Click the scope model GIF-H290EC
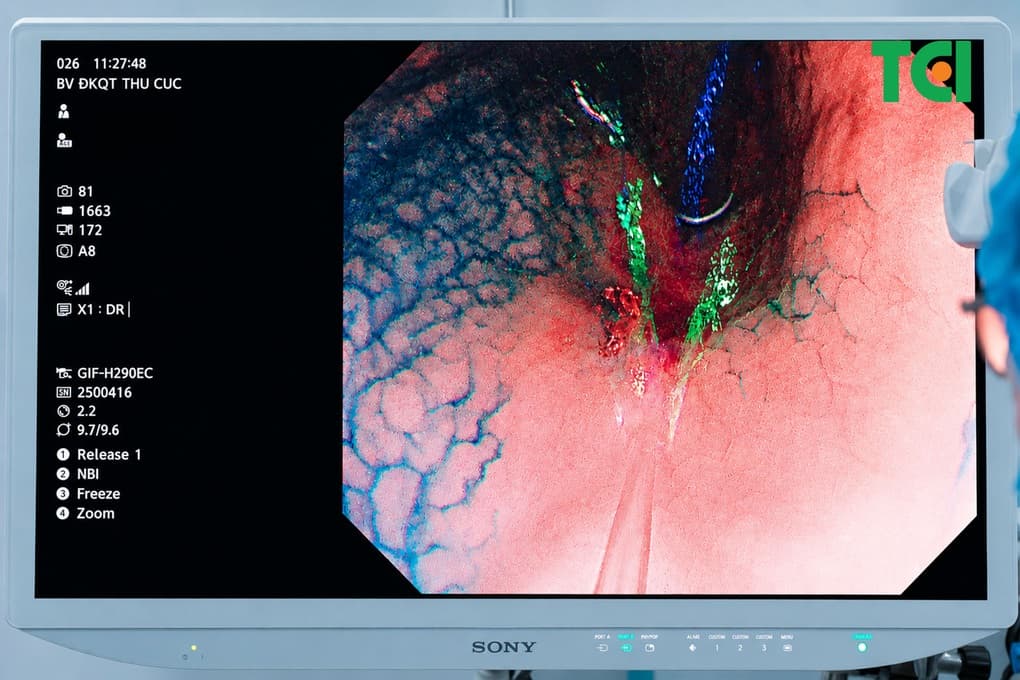The width and height of the screenshot is (1020, 680). pyautogui.click(x=115, y=374)
